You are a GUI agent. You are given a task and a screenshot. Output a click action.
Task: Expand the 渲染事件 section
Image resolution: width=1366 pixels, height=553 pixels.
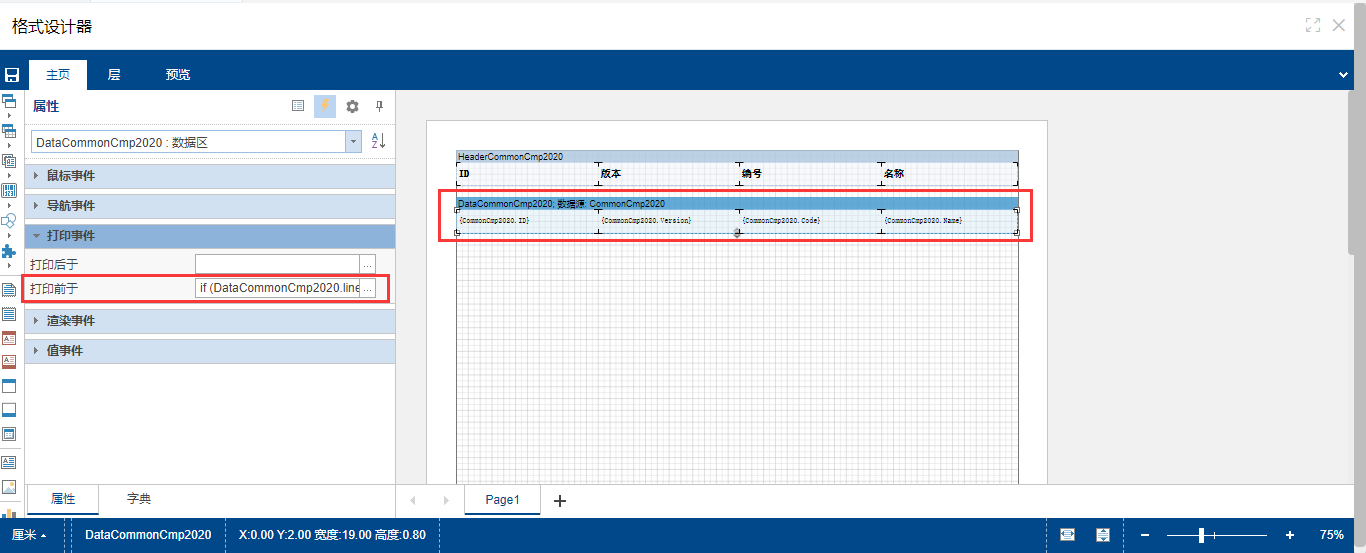pos(210,321)
